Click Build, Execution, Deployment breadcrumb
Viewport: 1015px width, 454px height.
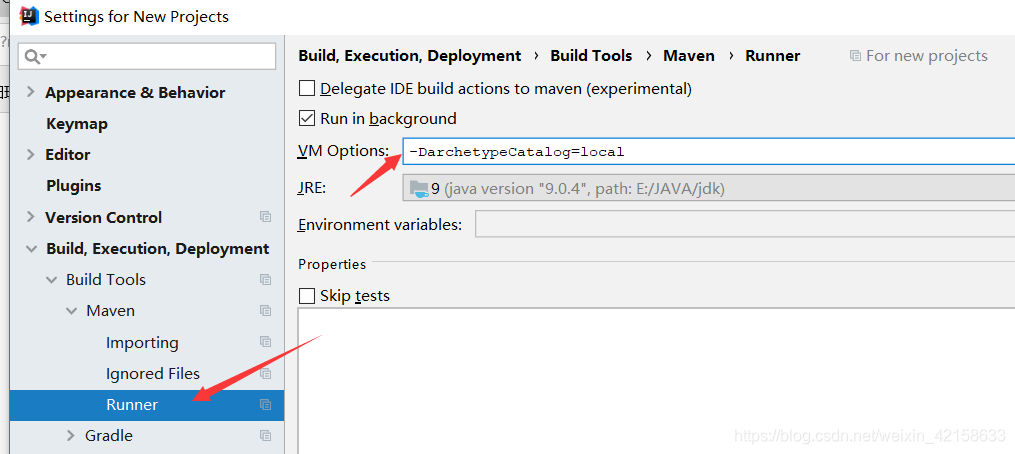tap(410, 56)
